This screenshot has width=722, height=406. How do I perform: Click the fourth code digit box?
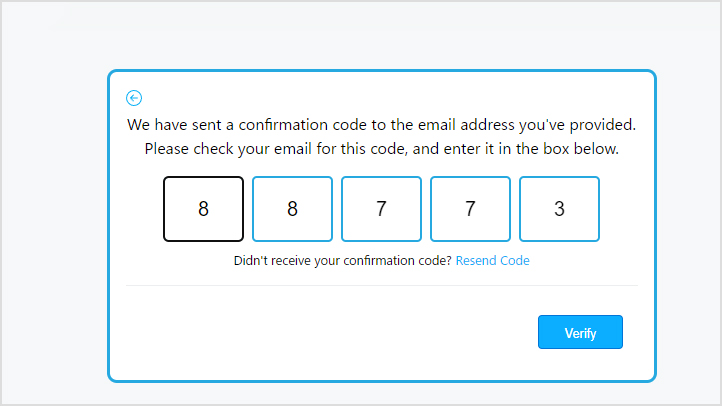point(470,209)
